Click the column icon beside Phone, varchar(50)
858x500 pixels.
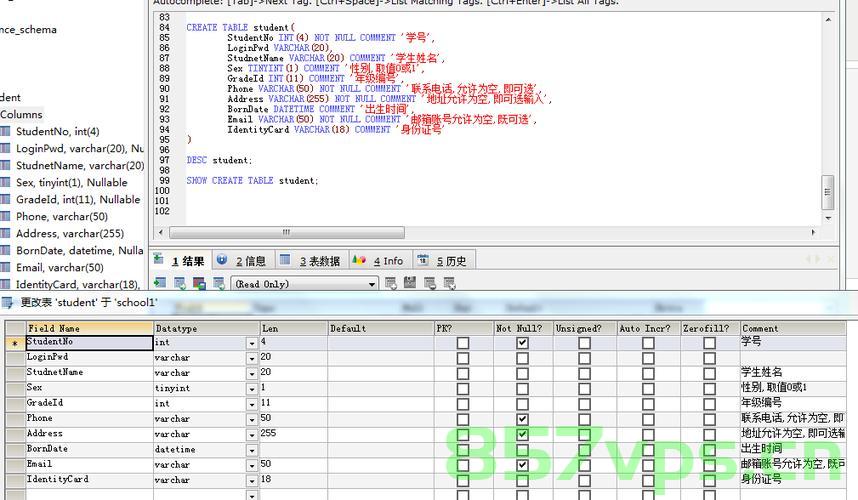click(x=5, y=216)
